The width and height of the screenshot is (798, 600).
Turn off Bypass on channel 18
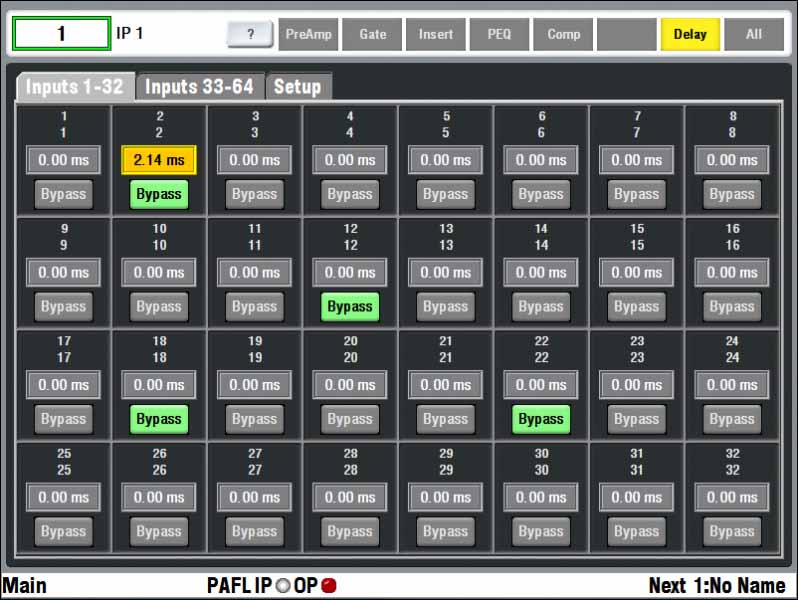tap(159, 419)
